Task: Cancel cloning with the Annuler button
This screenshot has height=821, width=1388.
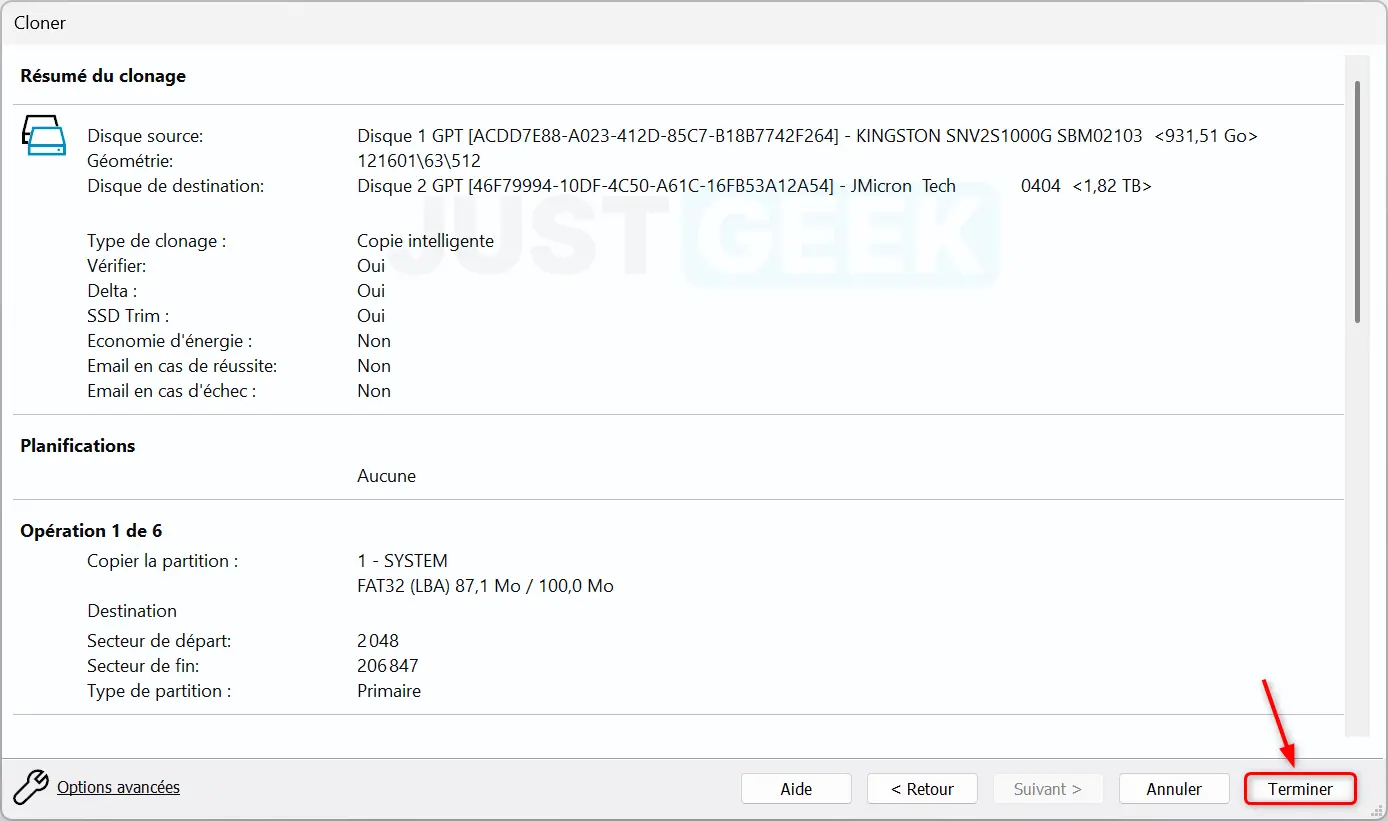Action: point(1174,789)
